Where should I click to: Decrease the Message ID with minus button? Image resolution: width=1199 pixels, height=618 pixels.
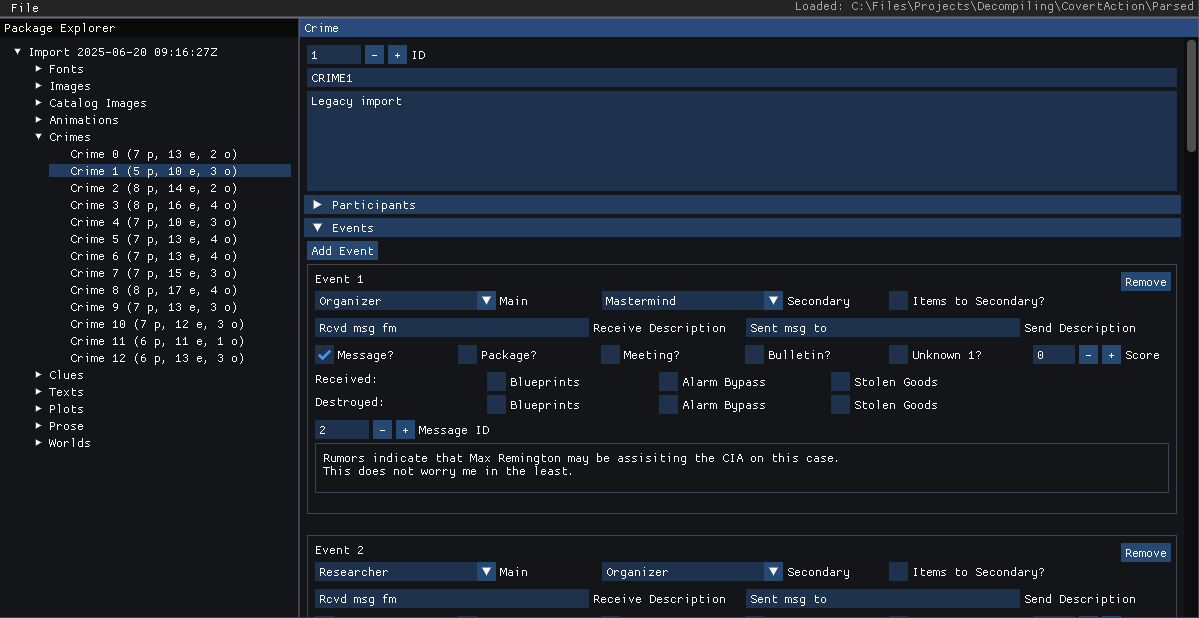pos(382,430)
